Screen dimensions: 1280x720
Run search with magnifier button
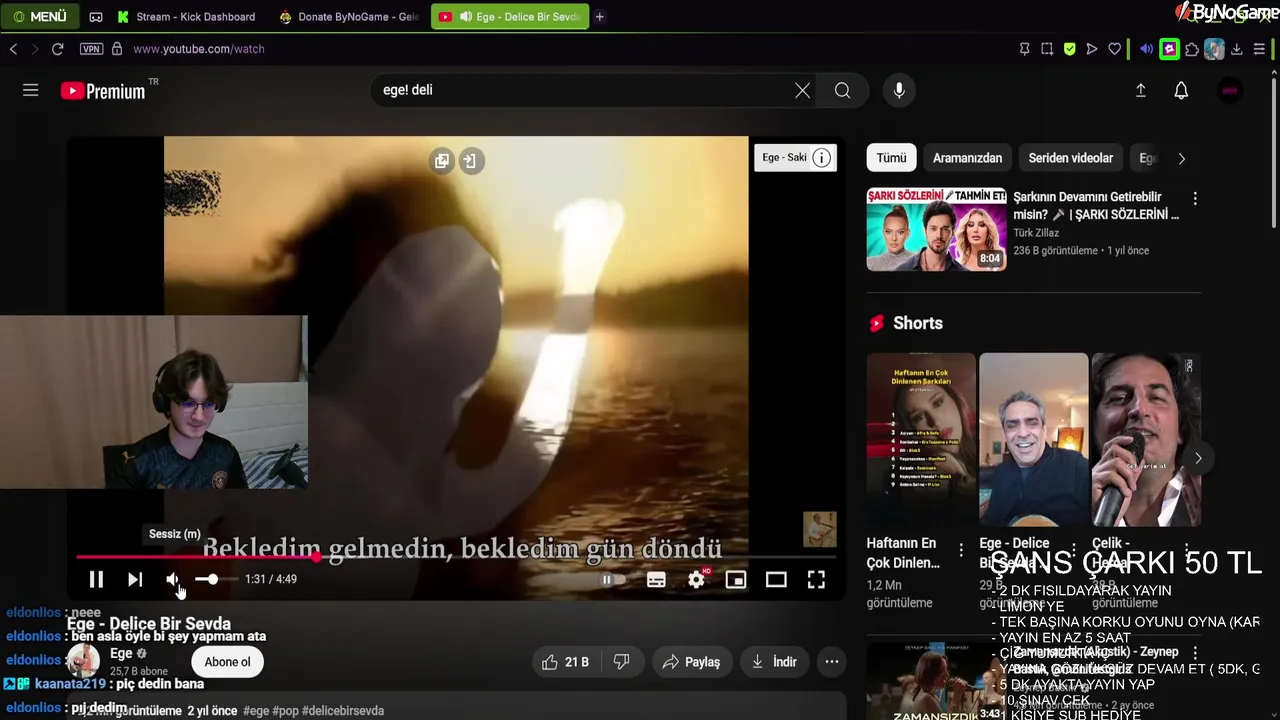[x=843, y=90]
